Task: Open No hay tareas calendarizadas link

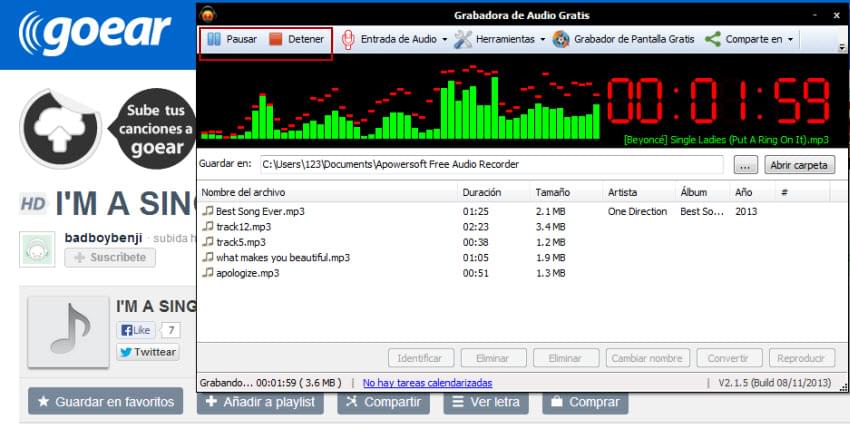Action: pos(427,383)
